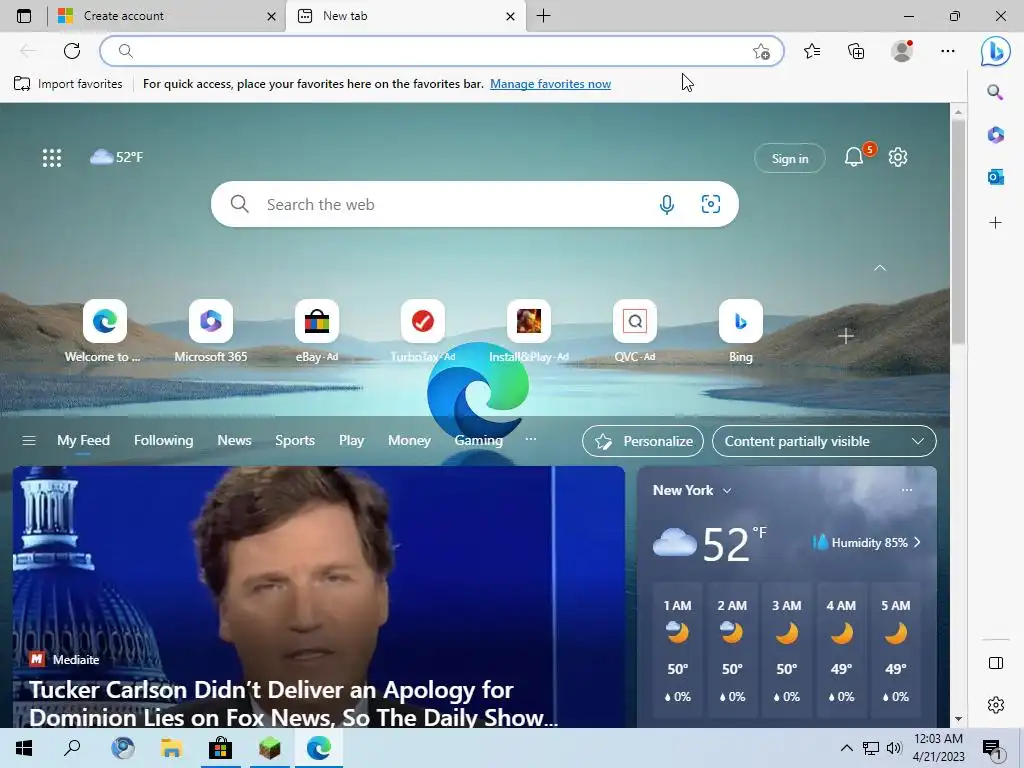This screenshot has width=1024, height=768.
Task: Show more feed categories ellipsis
Action: pyautogui.click(x=531, y=440)
